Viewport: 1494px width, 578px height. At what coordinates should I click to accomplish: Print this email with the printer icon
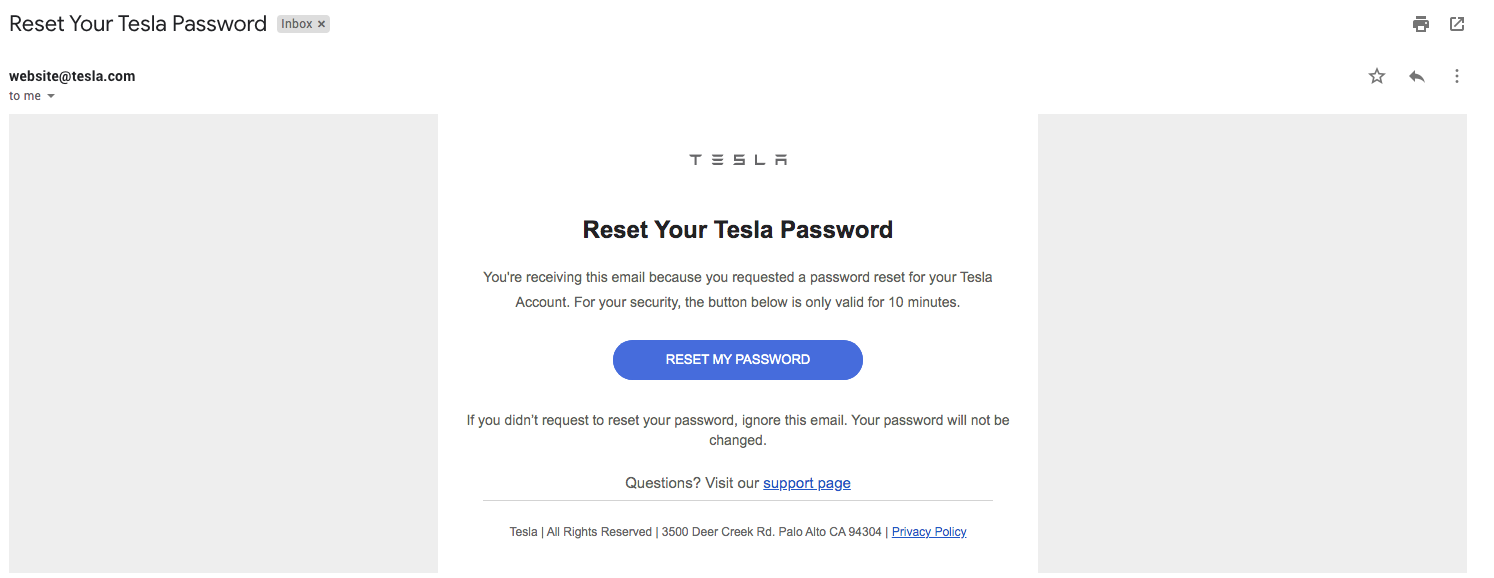tap(1421, 24)
